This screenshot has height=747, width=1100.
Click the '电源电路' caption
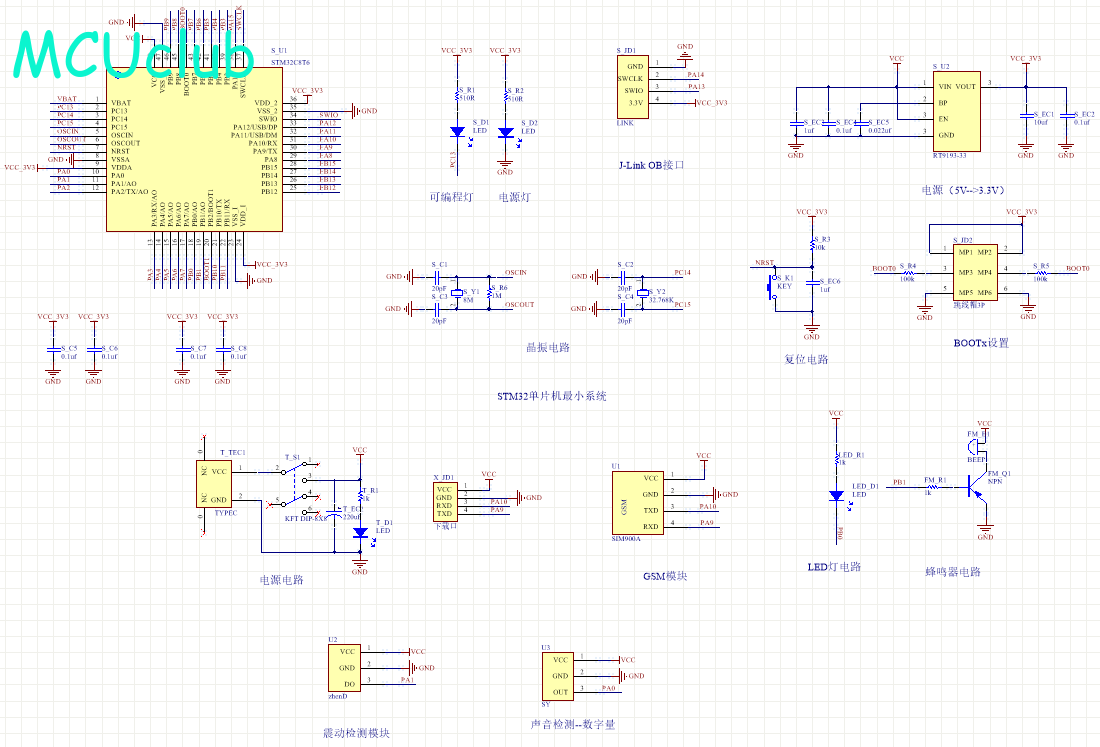click(x=281, y=580)
